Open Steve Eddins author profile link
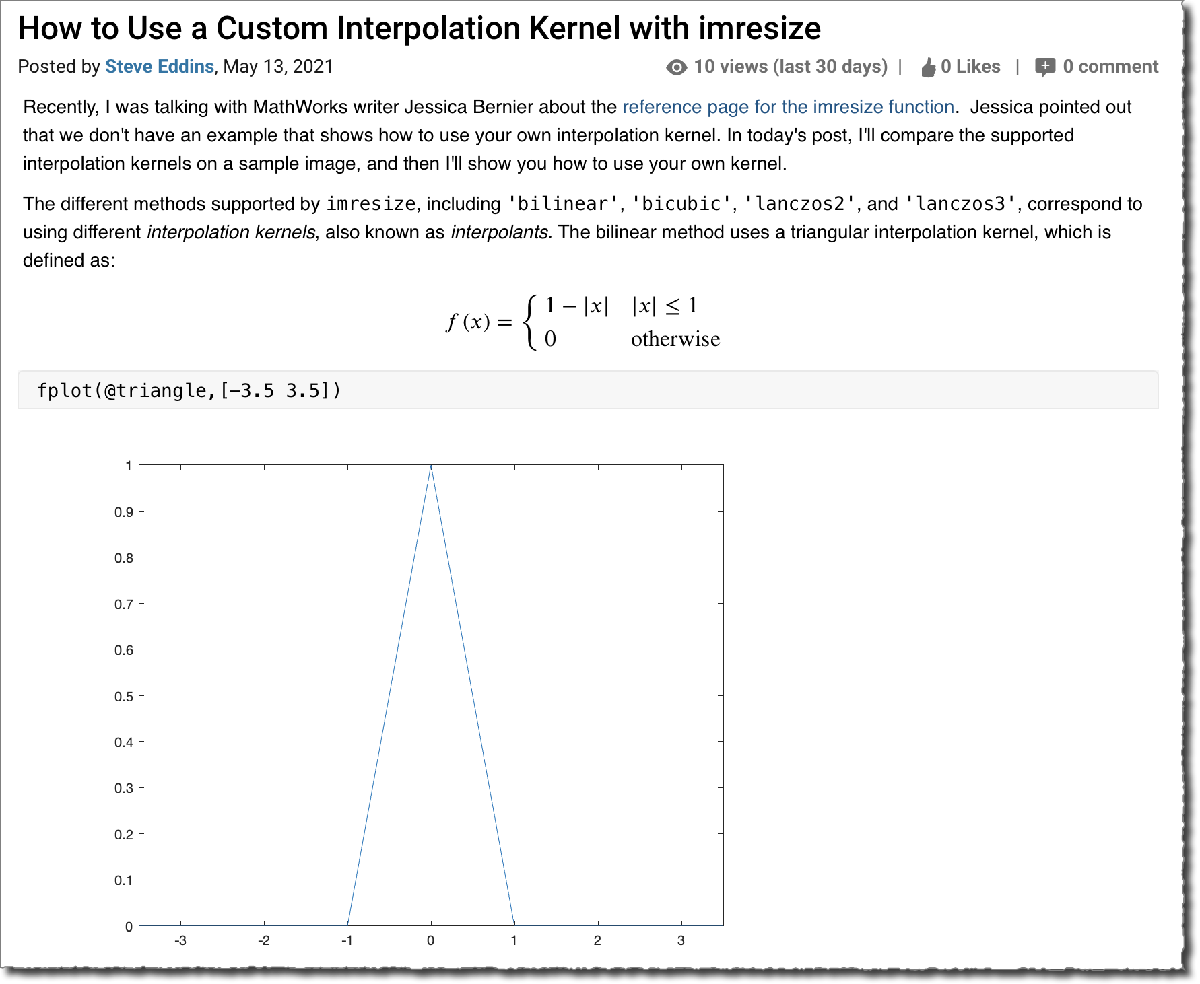1200x984 pixels. [x=159, y=67]
